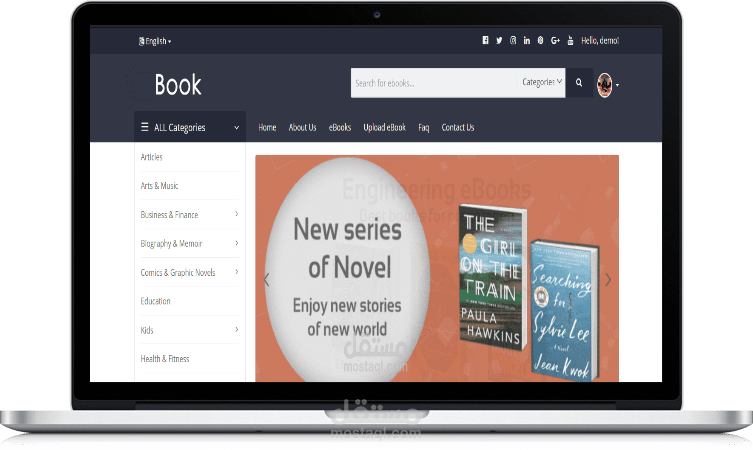Click the hamburger icon beside All Categories

click(145, 127)
